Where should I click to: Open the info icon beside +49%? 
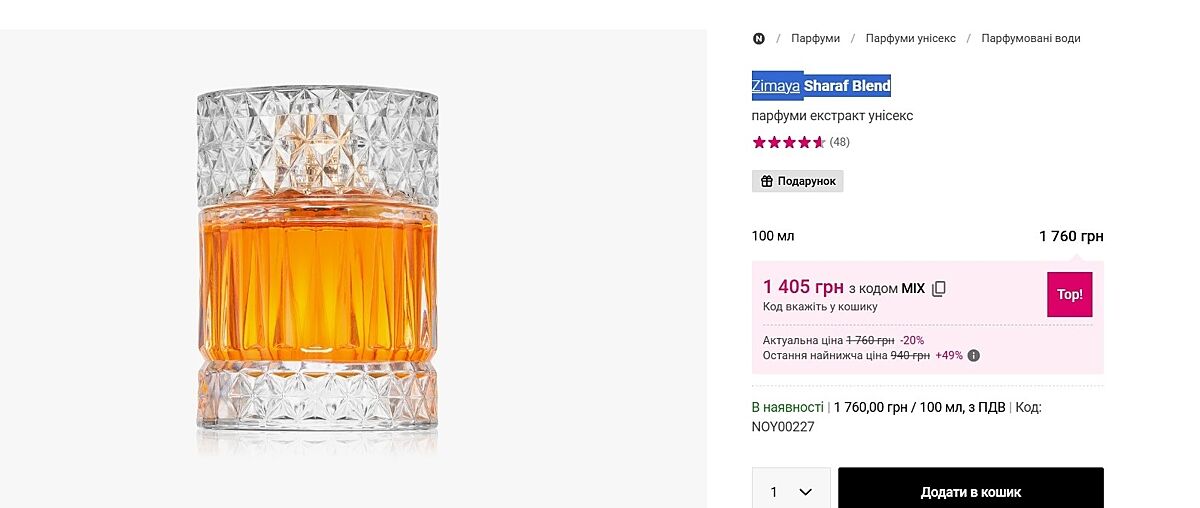point(974,355)
